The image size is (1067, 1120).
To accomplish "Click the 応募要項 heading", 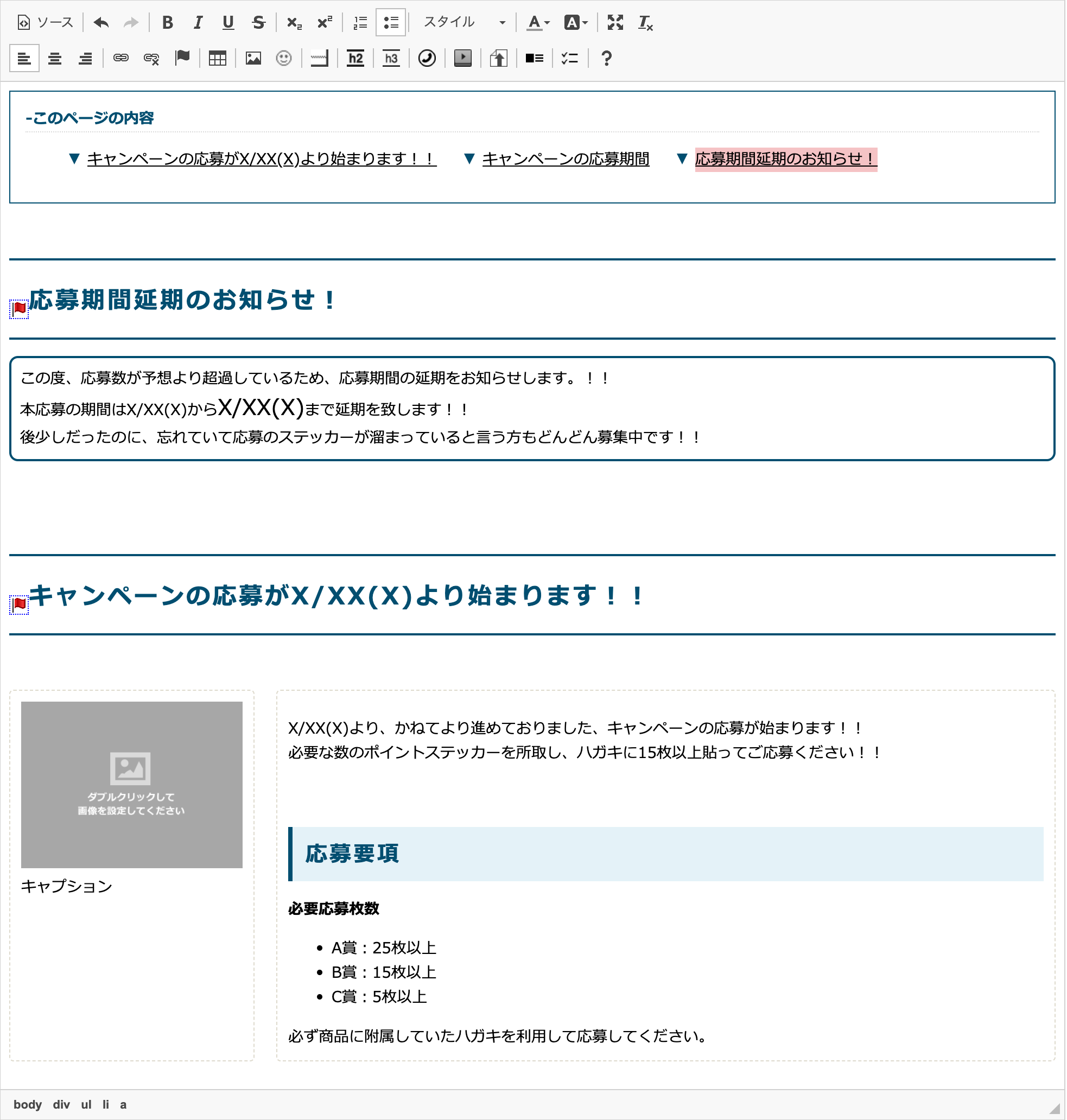I will (352, 854).
